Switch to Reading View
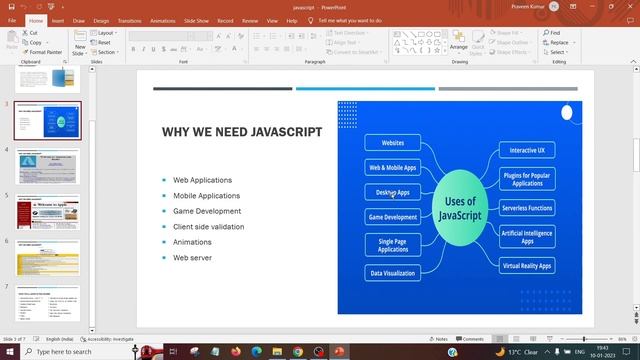Viewport: 640px width, 360px height. 533,339
